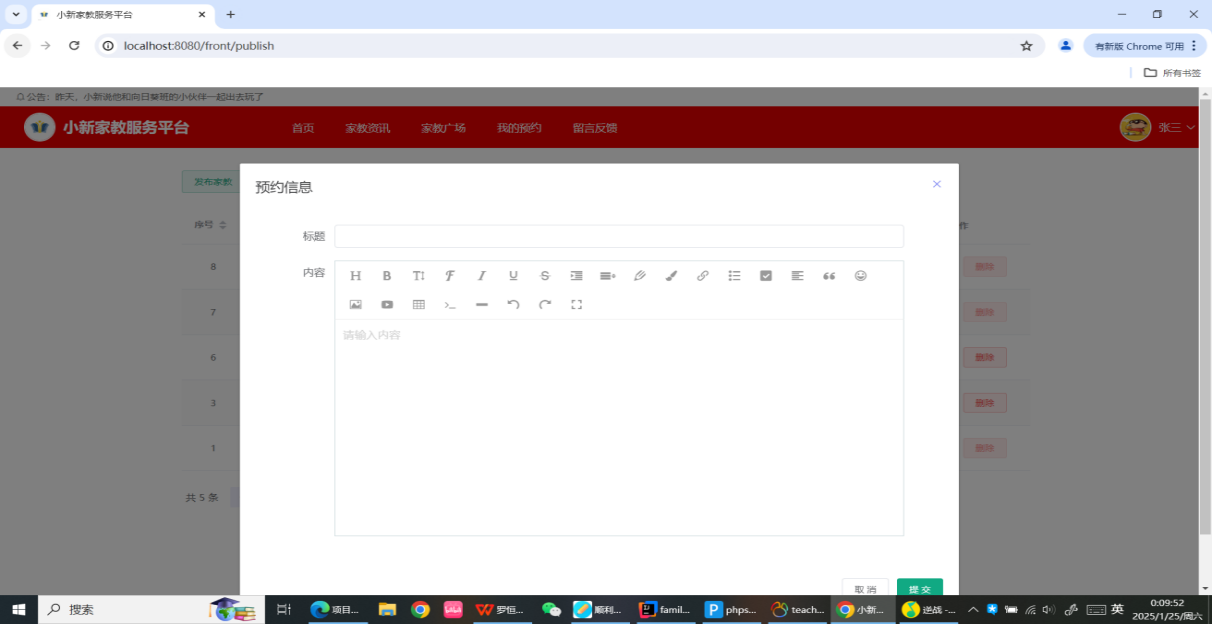Open the 首页 navigation item

[x=303, y=128]
